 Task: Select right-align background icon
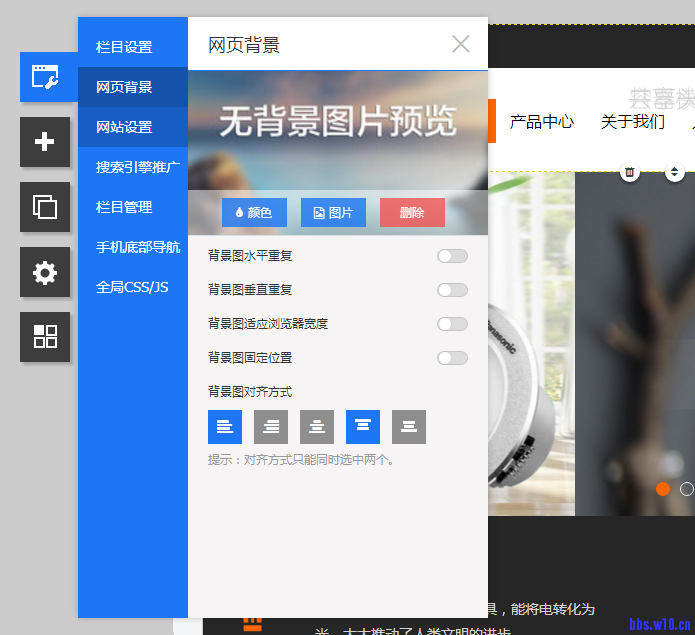tap(271, 427)
